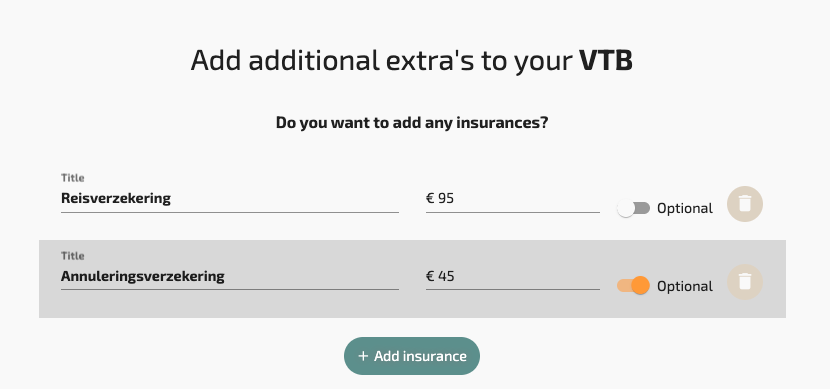Click the Add insurance button
Image resolution: width=830 pixels, height=389 pixels.
412,356
